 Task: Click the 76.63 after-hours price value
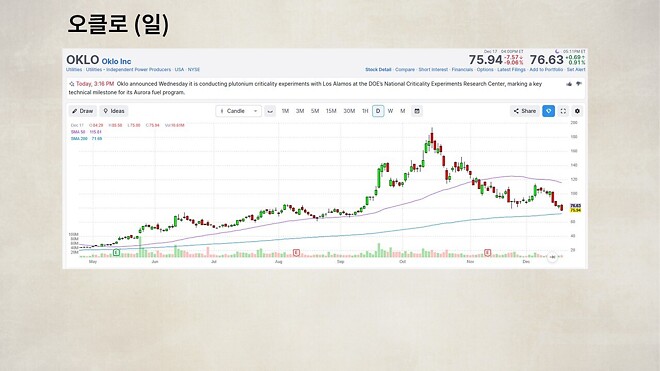[546, 60]
